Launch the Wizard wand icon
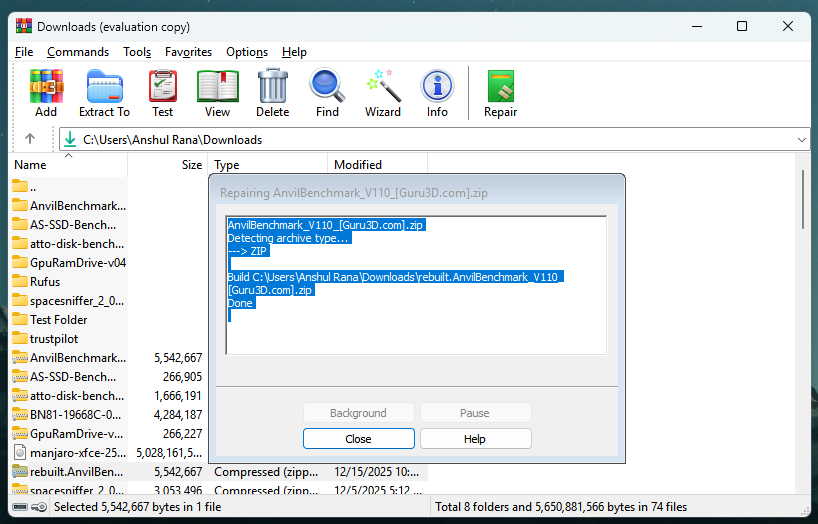The image size is (818, 524). click(383, 86)
